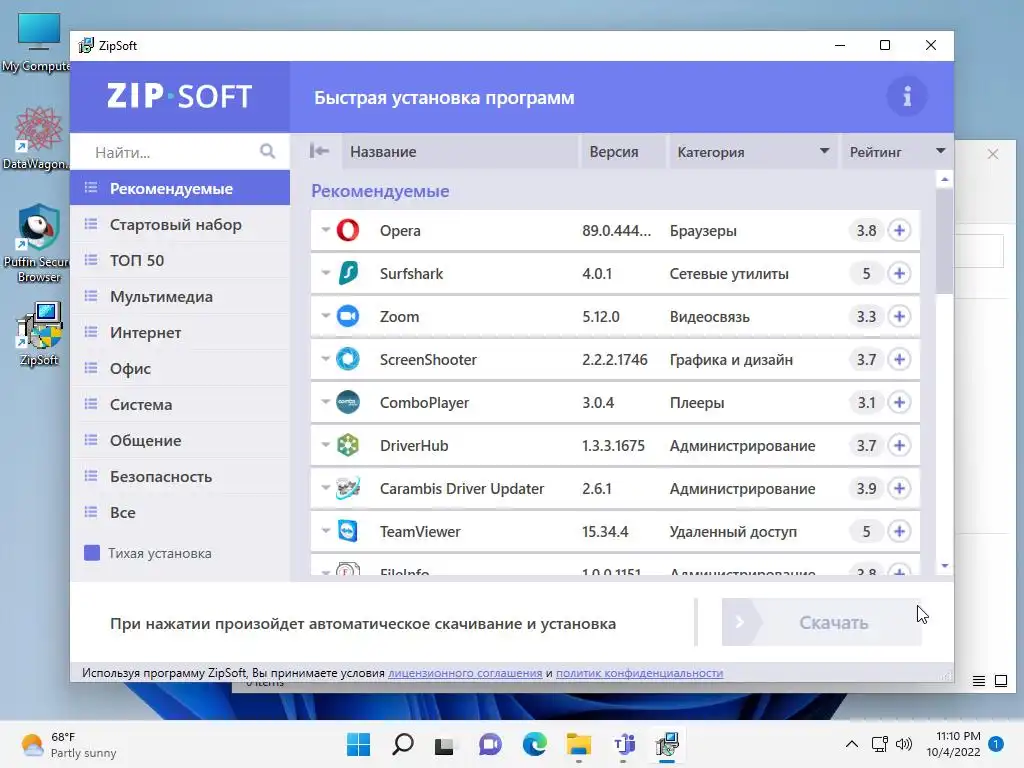Click the search magnifier icon
The image size is (1024, 768).
[x=267, y=152]
